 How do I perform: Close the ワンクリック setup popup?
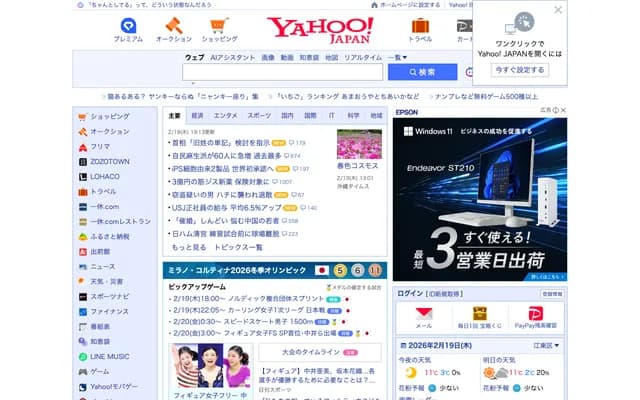(x=558, y=10)
